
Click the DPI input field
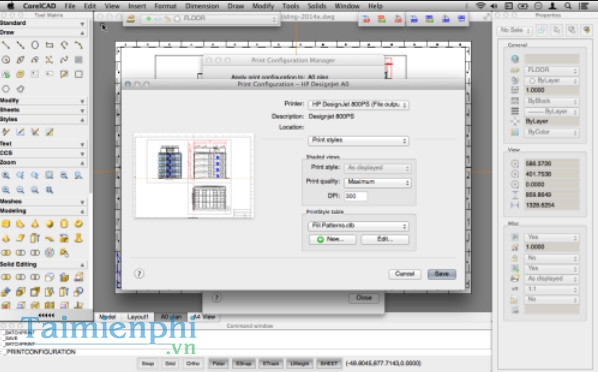(355, 196)
